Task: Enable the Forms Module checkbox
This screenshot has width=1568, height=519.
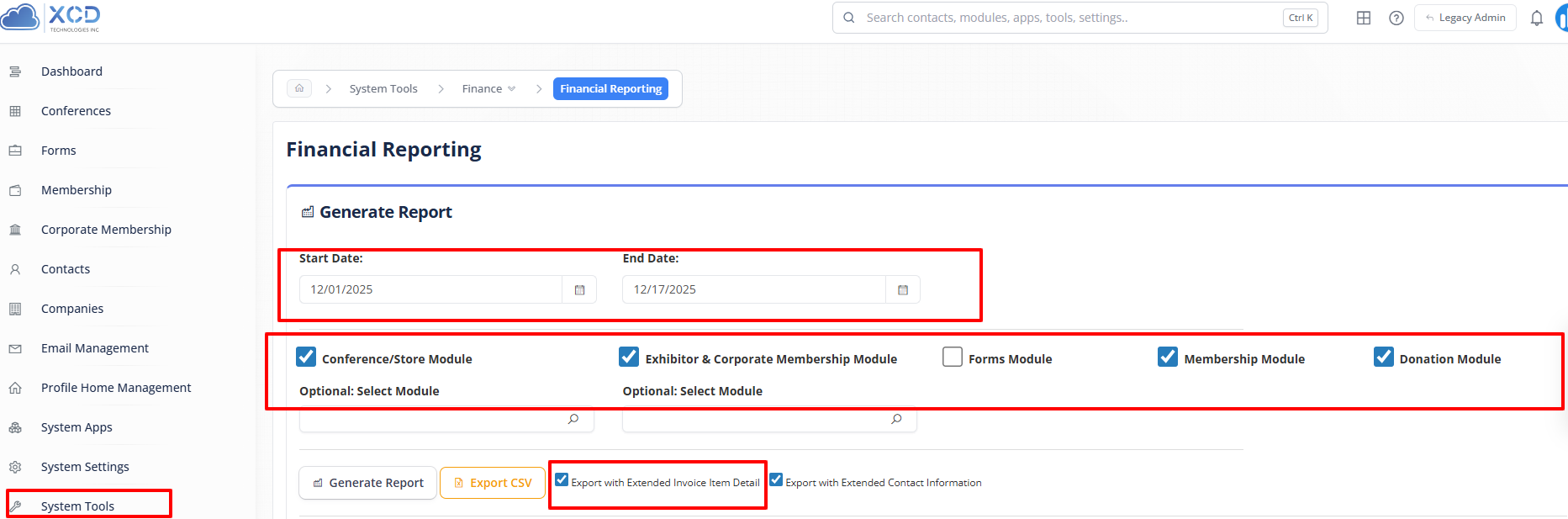Action: 953,357
